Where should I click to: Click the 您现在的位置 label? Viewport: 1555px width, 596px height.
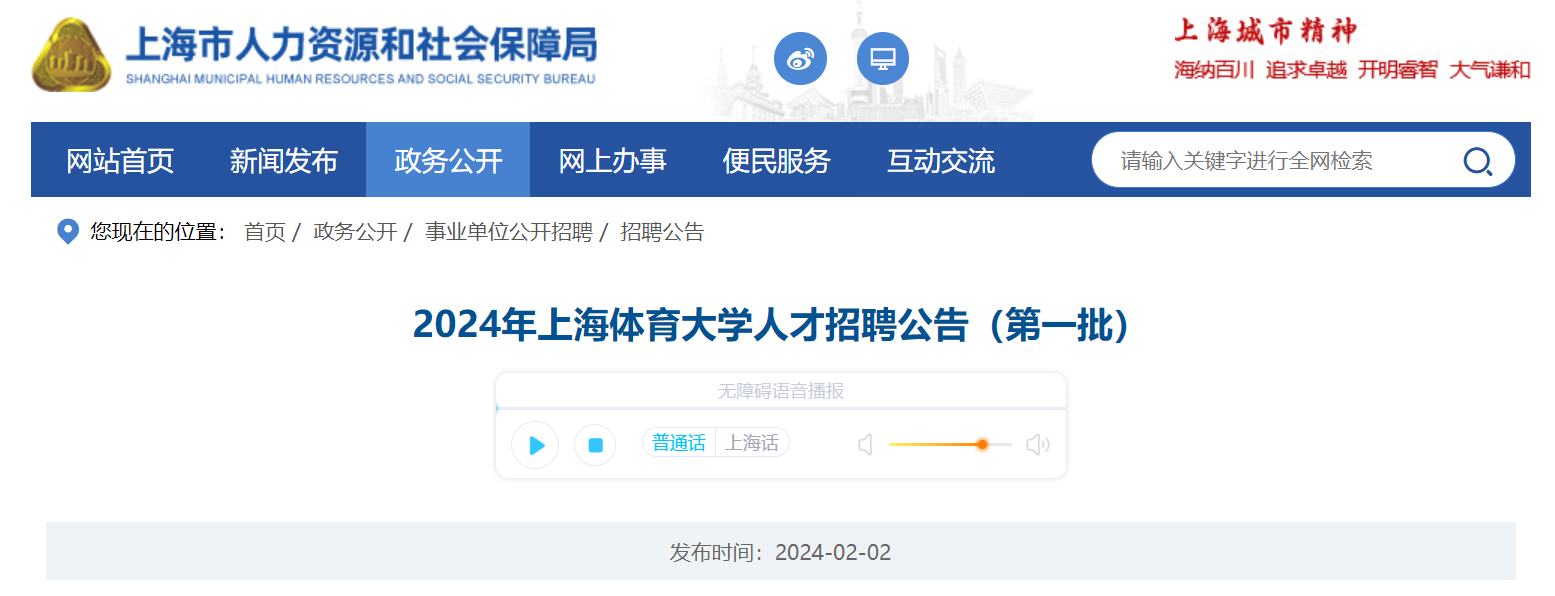159,232
